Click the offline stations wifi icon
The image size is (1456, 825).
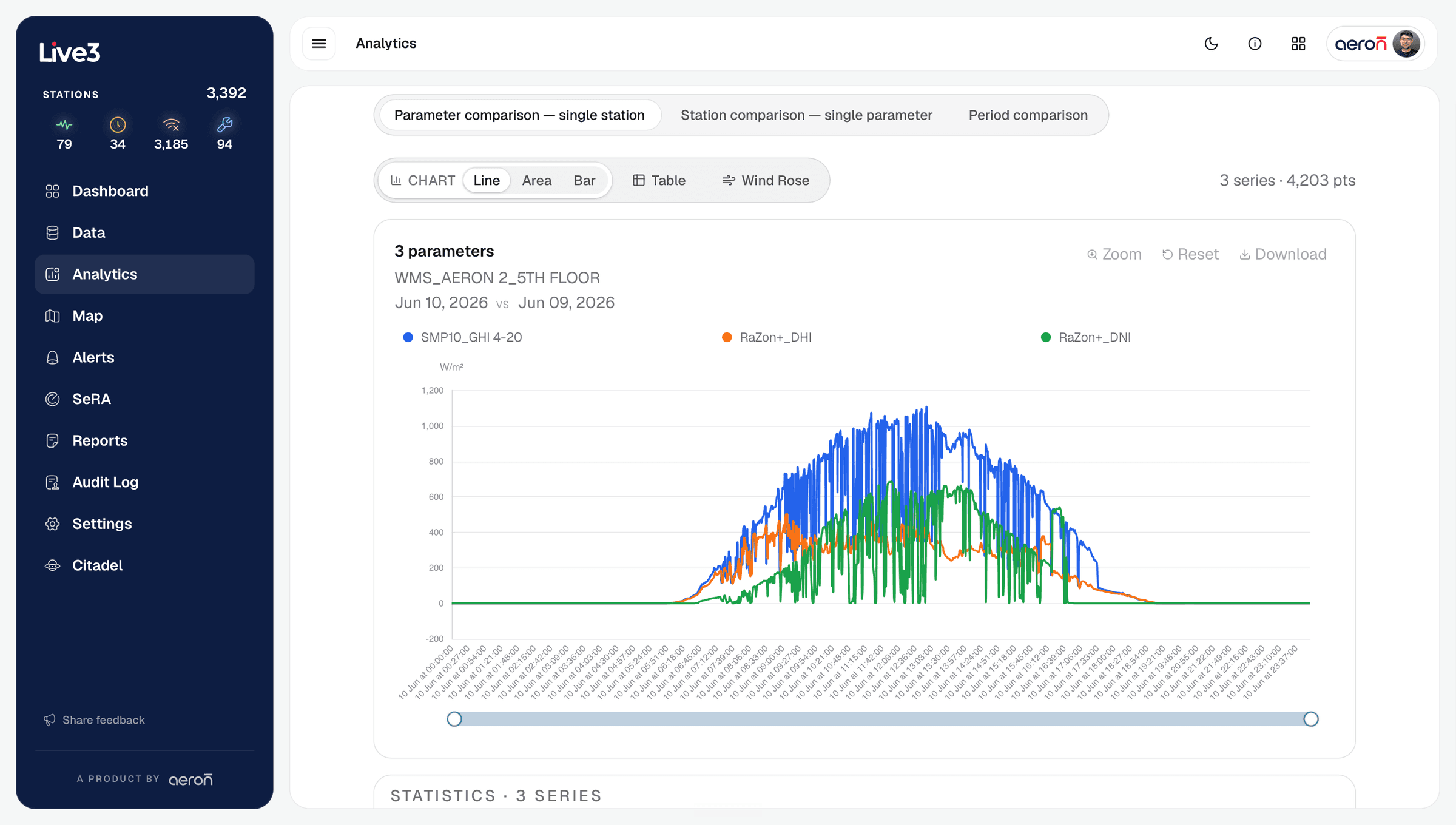[x=171, y=125]
